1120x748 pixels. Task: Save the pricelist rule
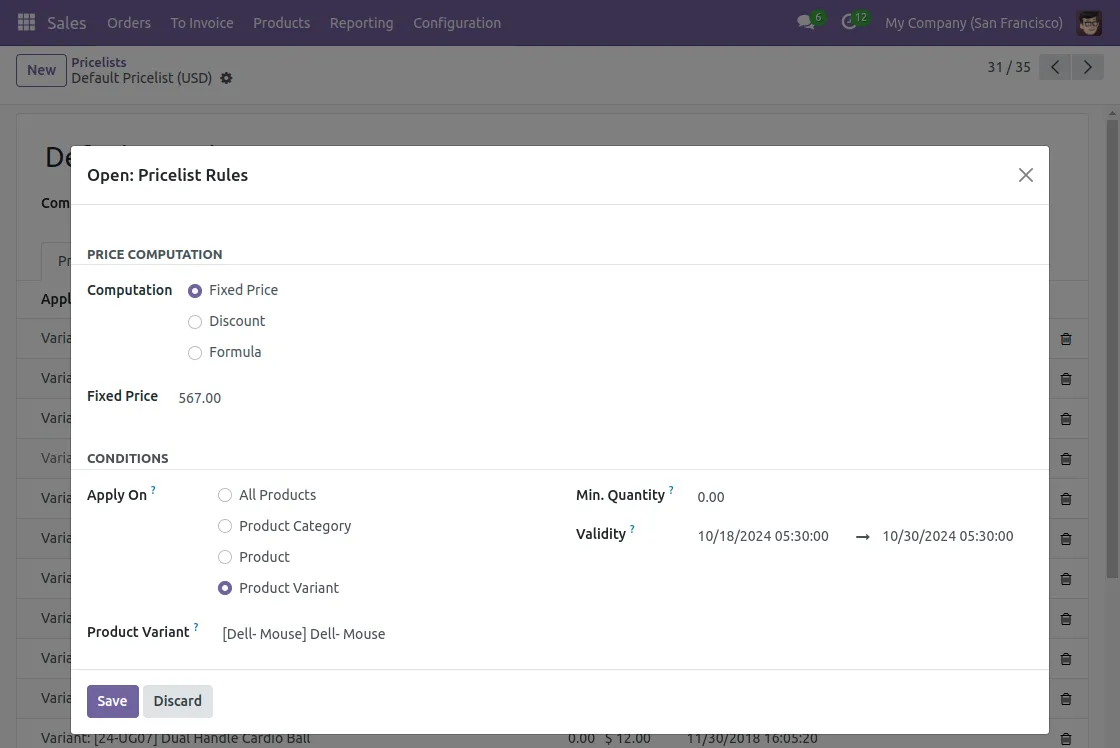click(112, 701)
